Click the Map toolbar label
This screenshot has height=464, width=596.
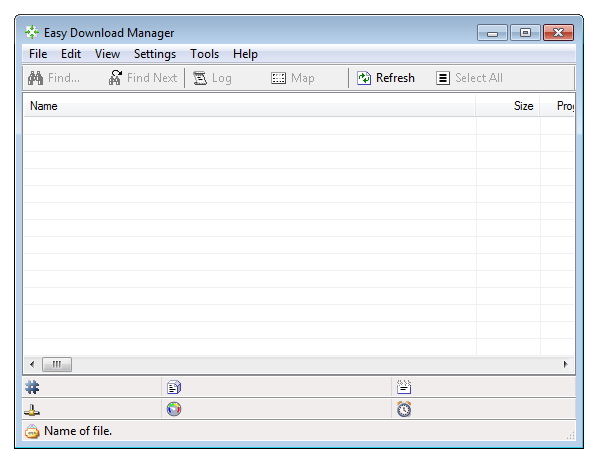(x=303, y=78)
